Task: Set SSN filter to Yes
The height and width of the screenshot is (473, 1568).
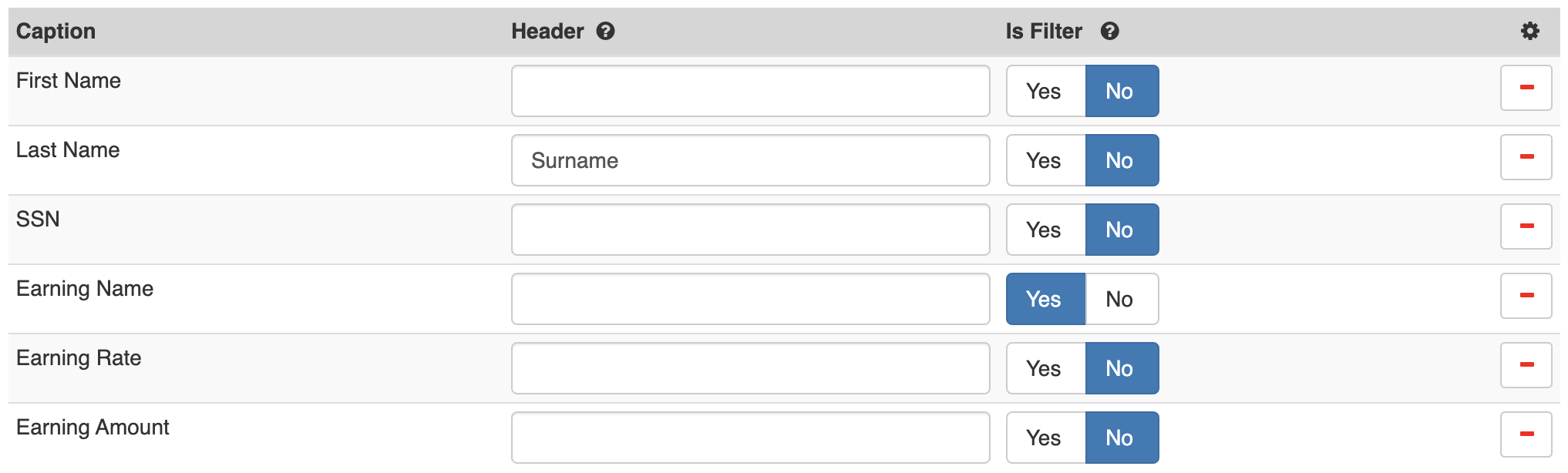Action: tap(1045, 230)
